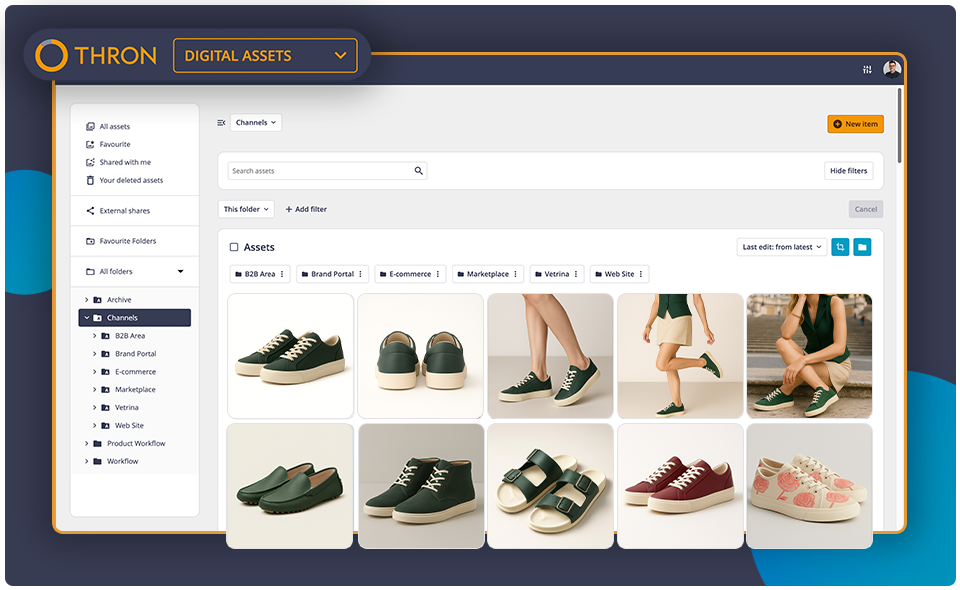960x590 pixels.
Task: Open the This folder dropdown
Action: 245,209
